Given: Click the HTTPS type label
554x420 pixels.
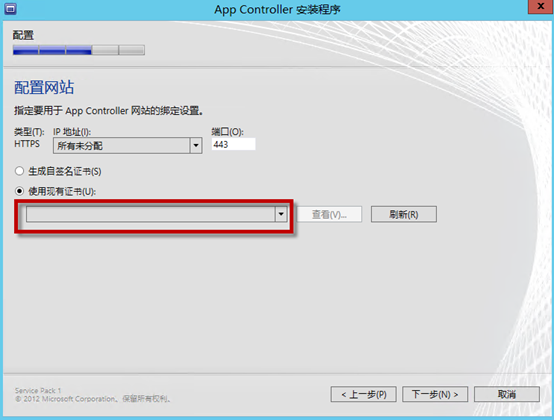Looking at the screenshot, I should coord(27,144).
